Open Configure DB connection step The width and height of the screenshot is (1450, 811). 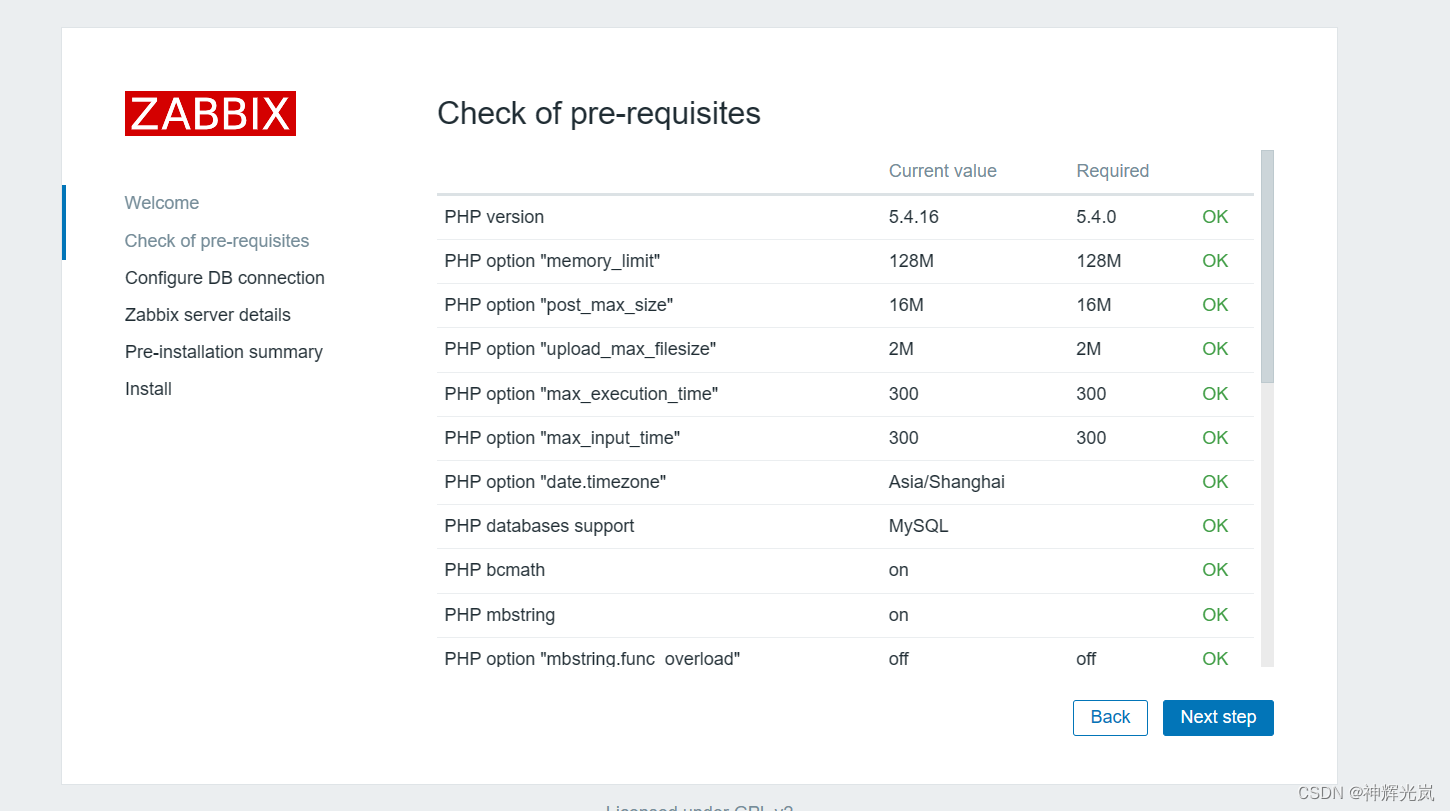click(x=225, y=278)
